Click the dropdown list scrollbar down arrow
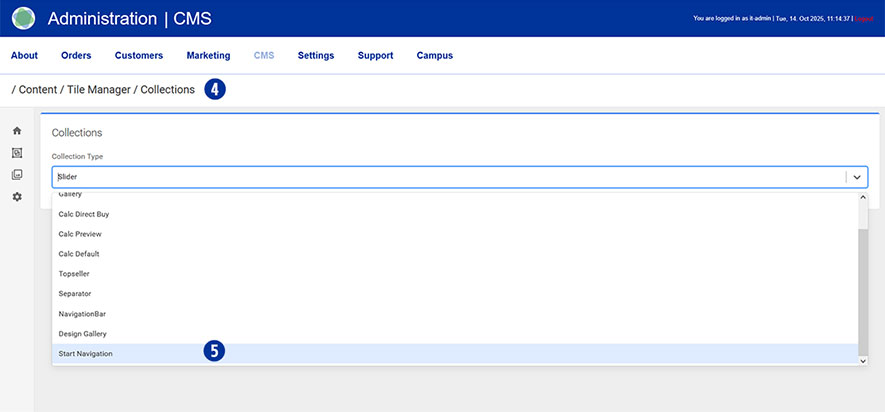Screen dimensions: 885x412 [x=863, y=360]
